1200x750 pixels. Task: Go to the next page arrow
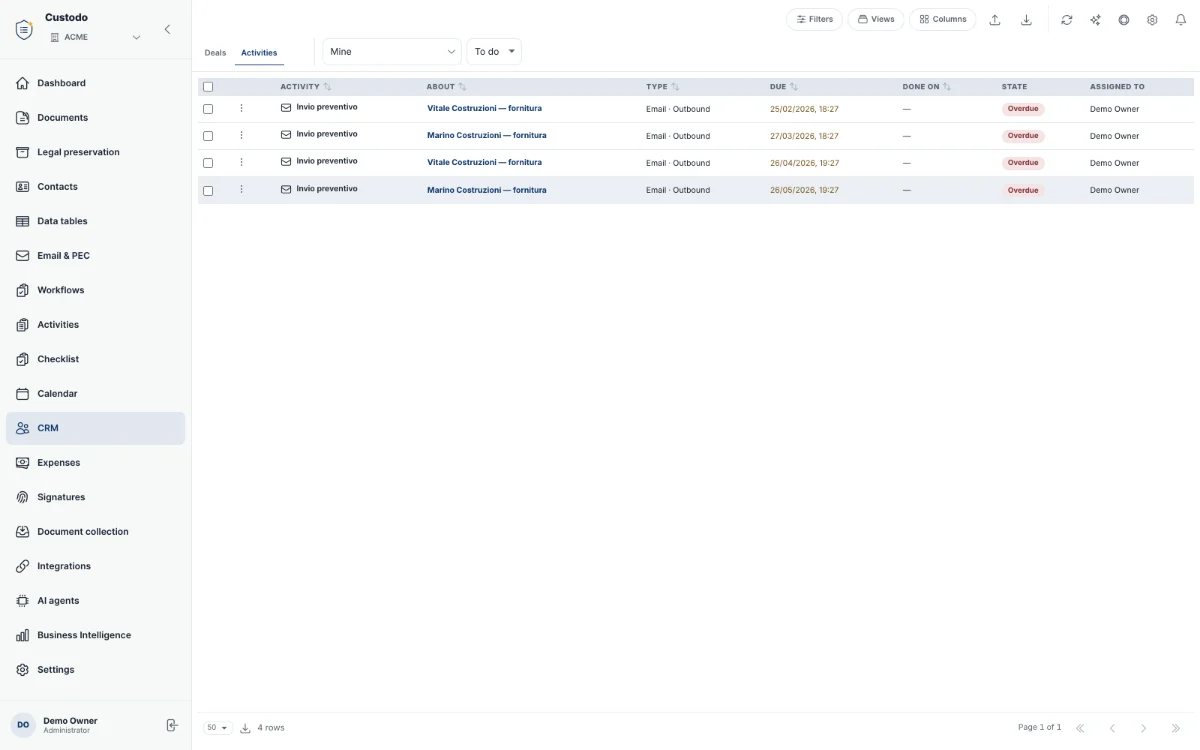[x=1144, y=728]
